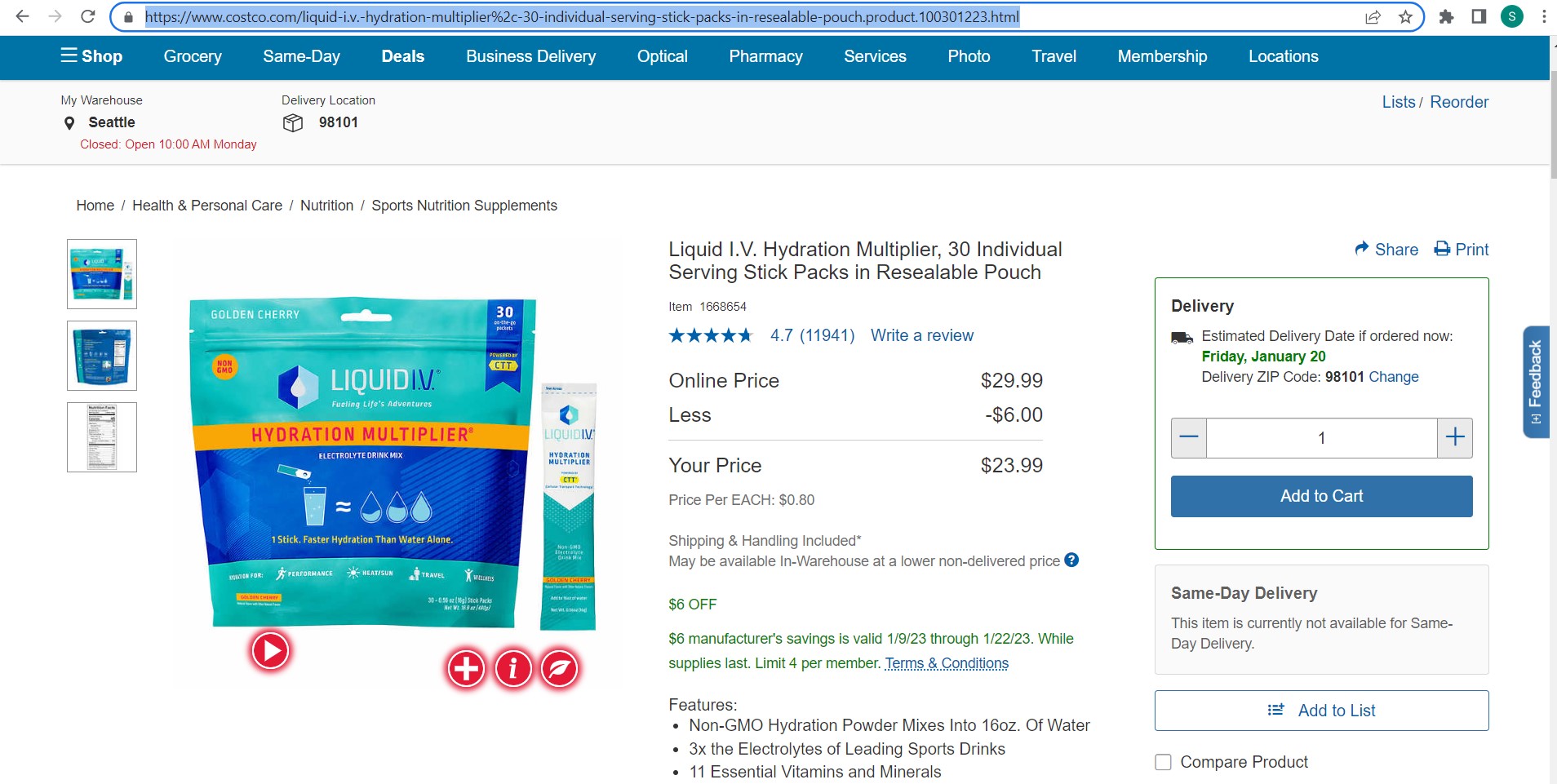Play the product video with red play icon
Screen dimensions: 1557x784
coord(270,651)
